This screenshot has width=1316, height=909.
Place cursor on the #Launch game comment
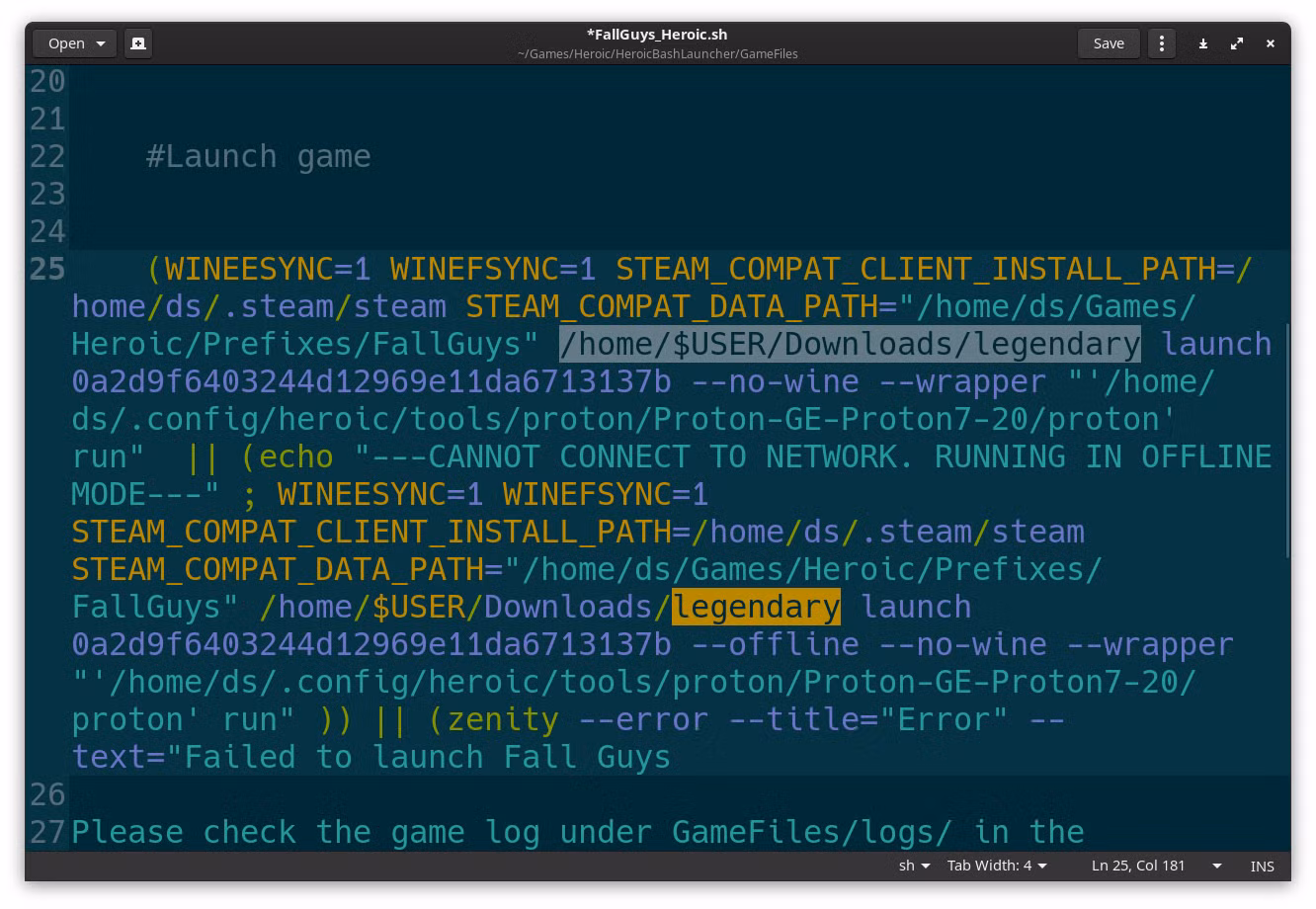[258, 156]
